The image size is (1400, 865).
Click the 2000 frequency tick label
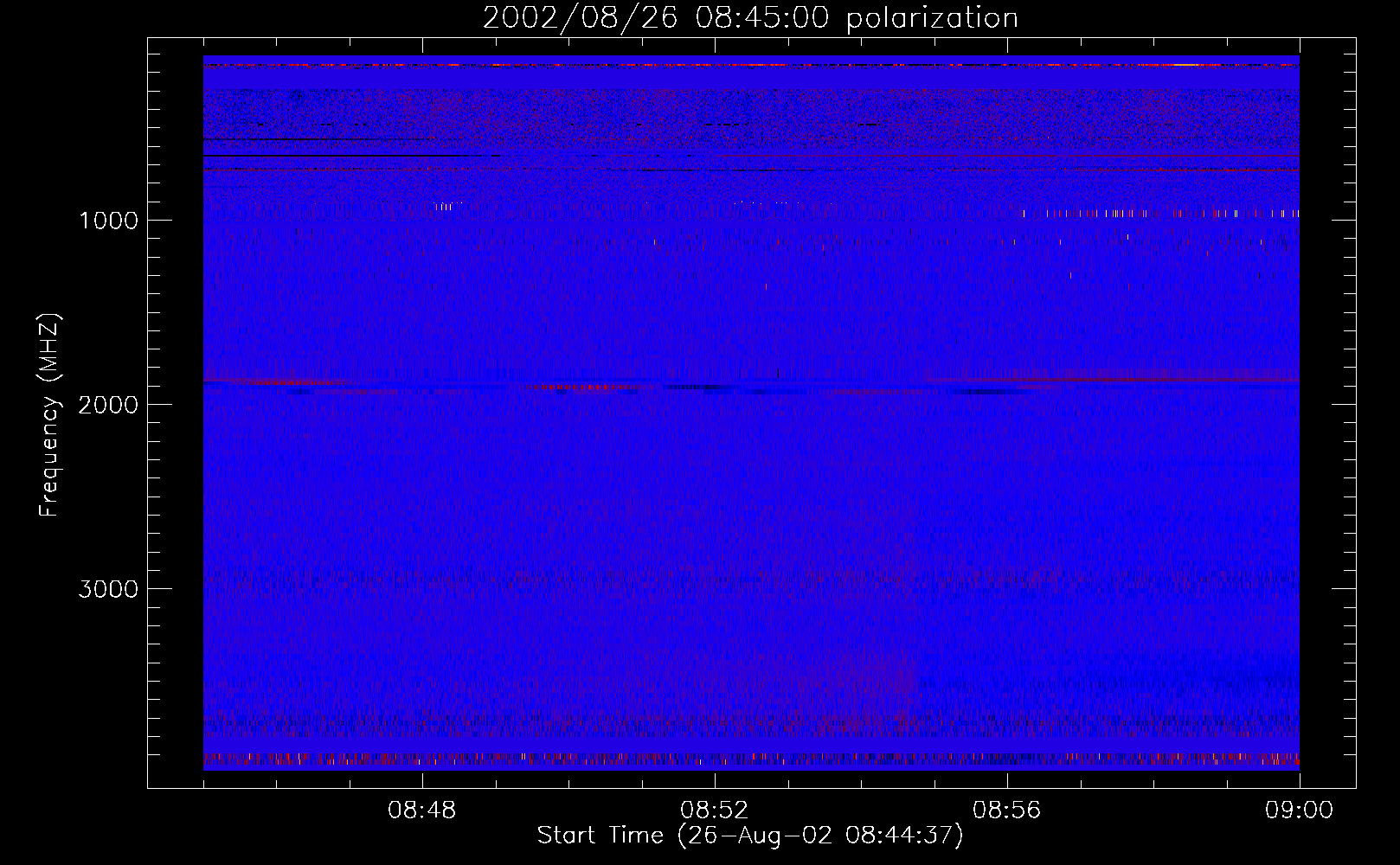pyautogui.click(x=108, y=405)
